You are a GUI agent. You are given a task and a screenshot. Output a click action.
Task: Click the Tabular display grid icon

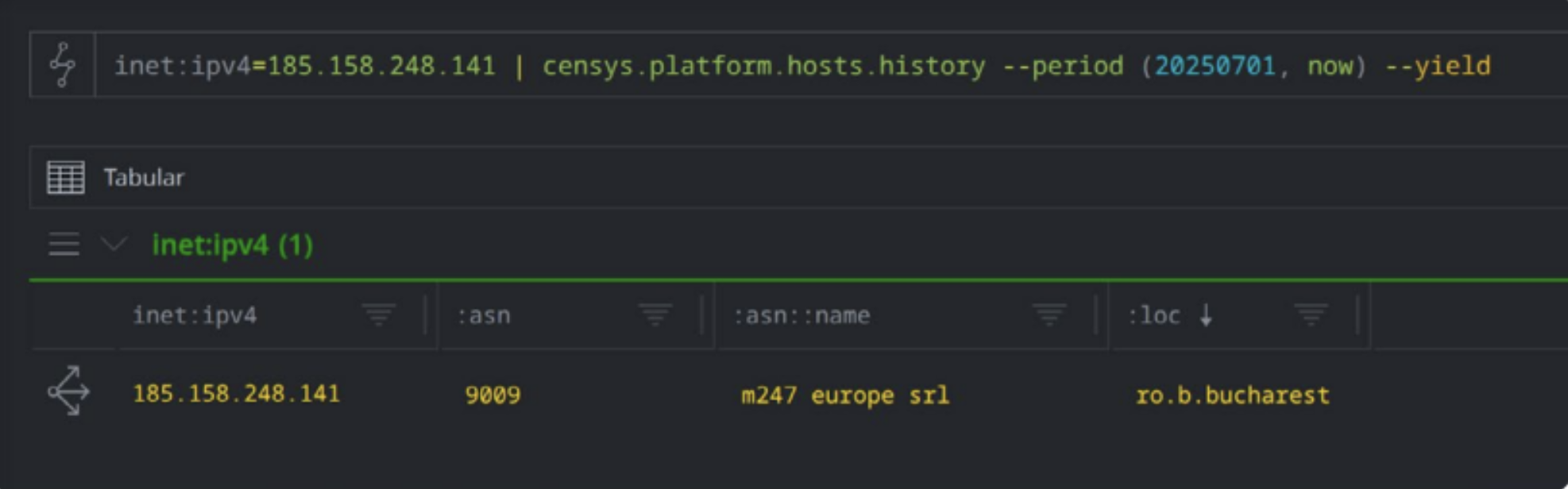65,177
